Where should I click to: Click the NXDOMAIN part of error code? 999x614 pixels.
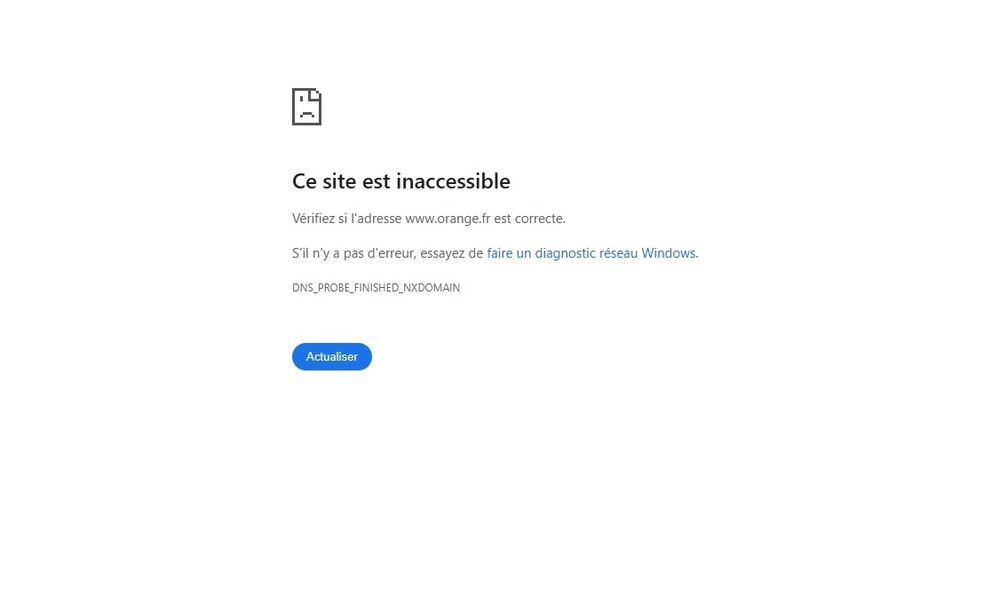[x=431, y=288]
